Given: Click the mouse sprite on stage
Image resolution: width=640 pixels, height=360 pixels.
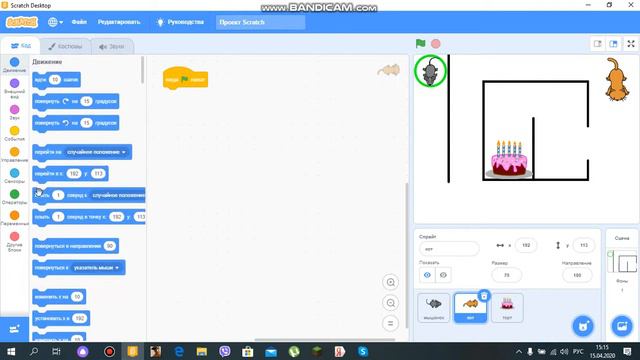Looking at the screenshot, I should (430, 71).
